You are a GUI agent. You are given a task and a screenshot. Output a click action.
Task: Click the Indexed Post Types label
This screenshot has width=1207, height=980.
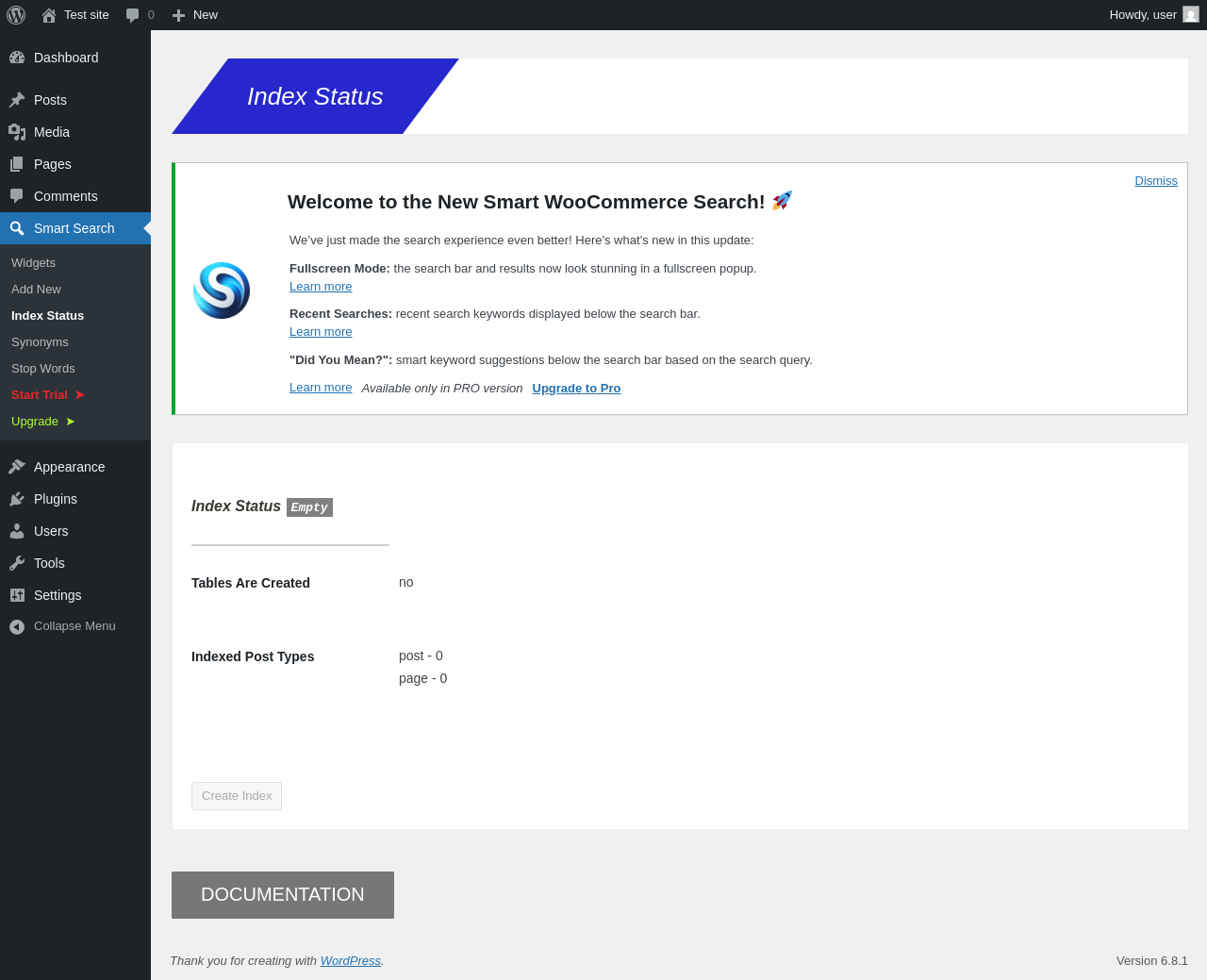click(253, 656)
